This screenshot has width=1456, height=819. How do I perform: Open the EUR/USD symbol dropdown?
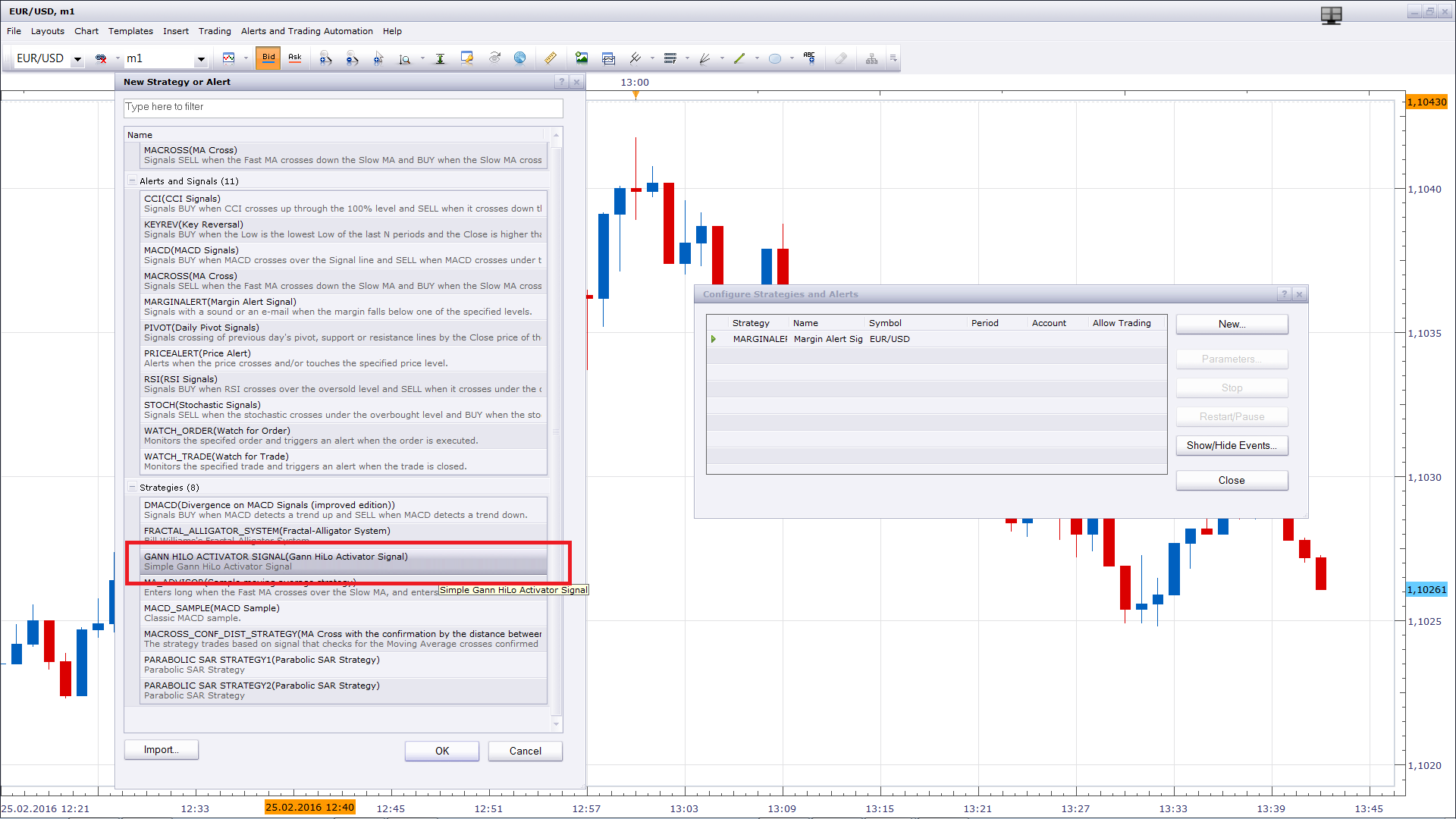[77, 59]
